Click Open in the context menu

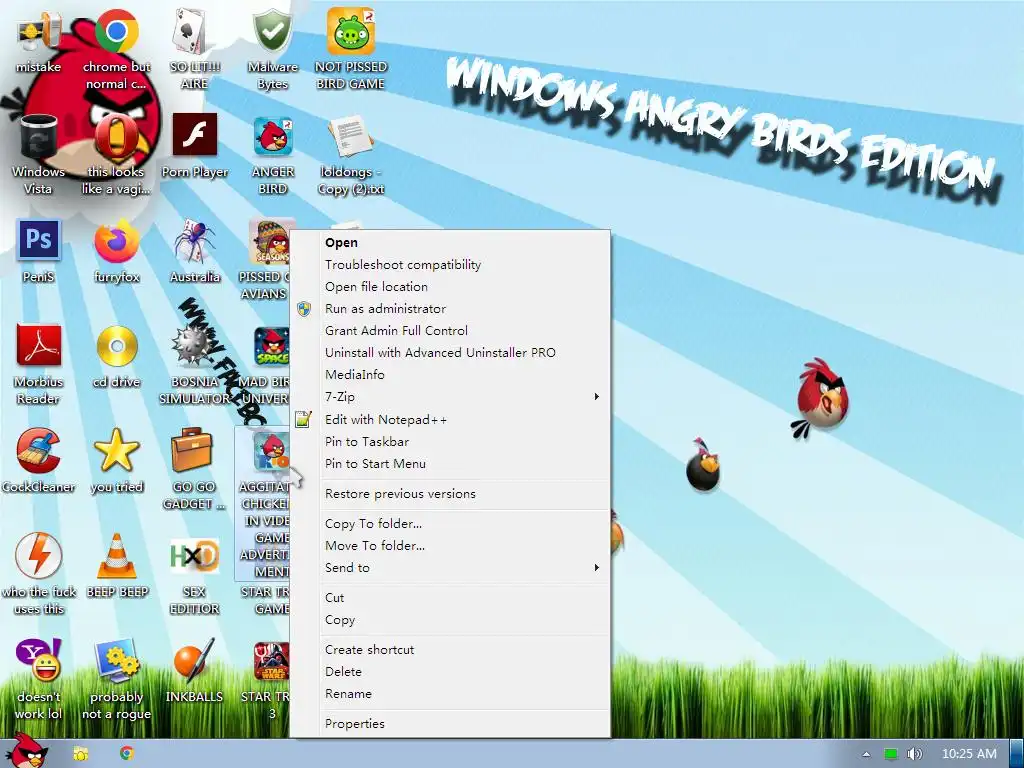pyautogui.click(x=450, y=242)
